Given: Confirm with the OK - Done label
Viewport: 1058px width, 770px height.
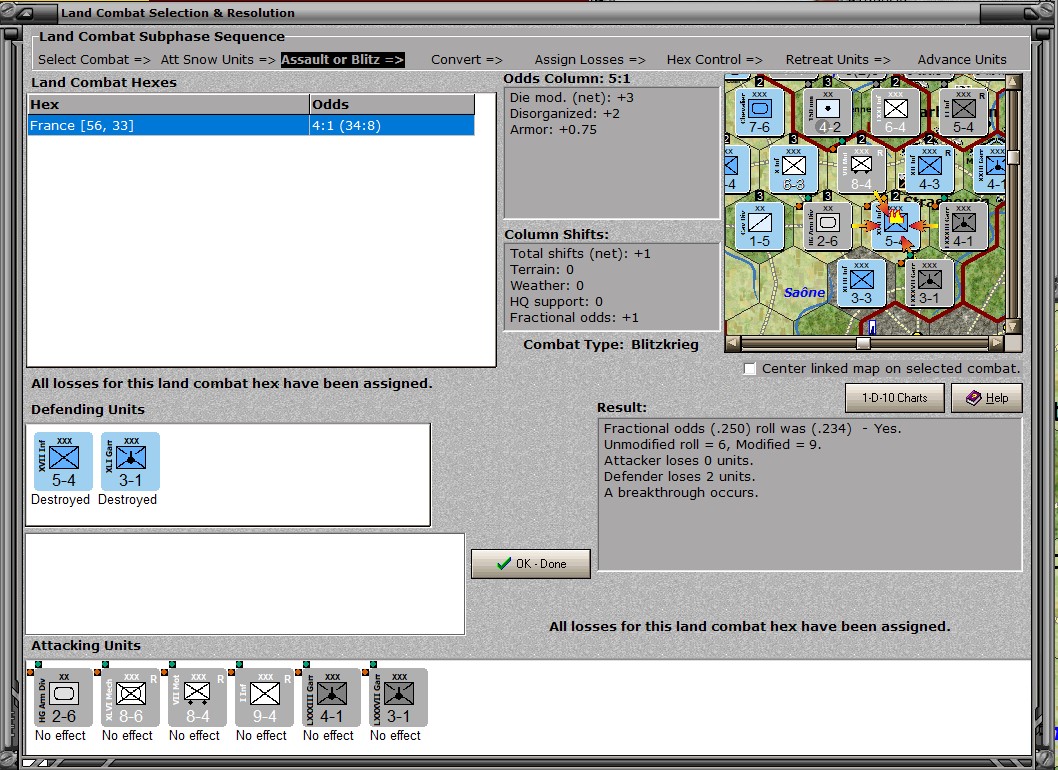Looking at the screenshot, I should [x=541, y=563].
